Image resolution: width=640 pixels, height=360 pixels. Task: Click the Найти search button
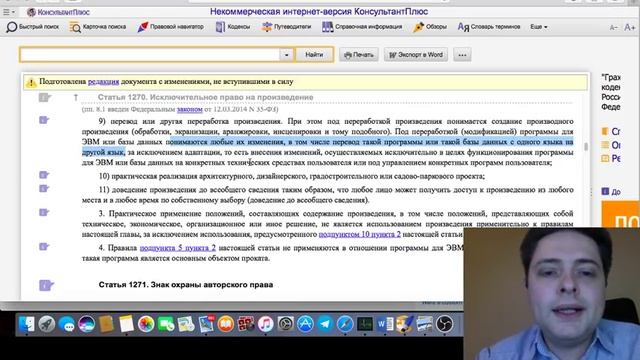[x=314, y=55]
